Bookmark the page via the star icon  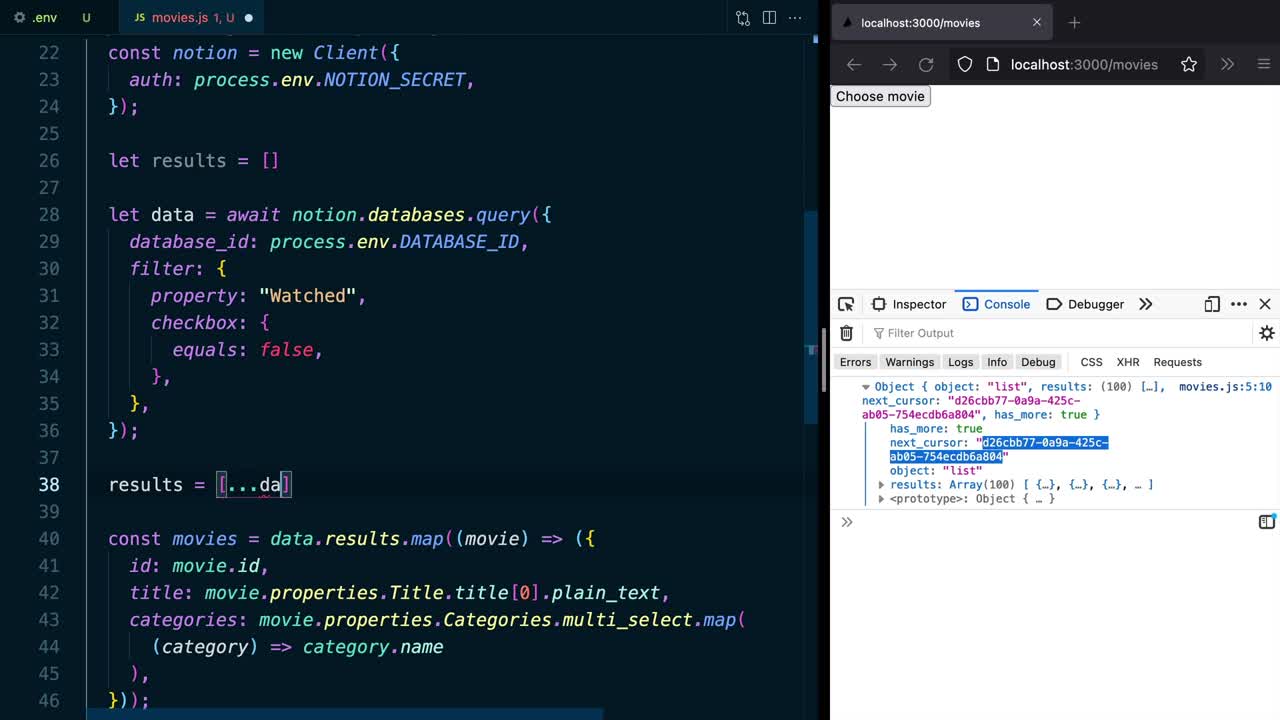(1188, 64)
